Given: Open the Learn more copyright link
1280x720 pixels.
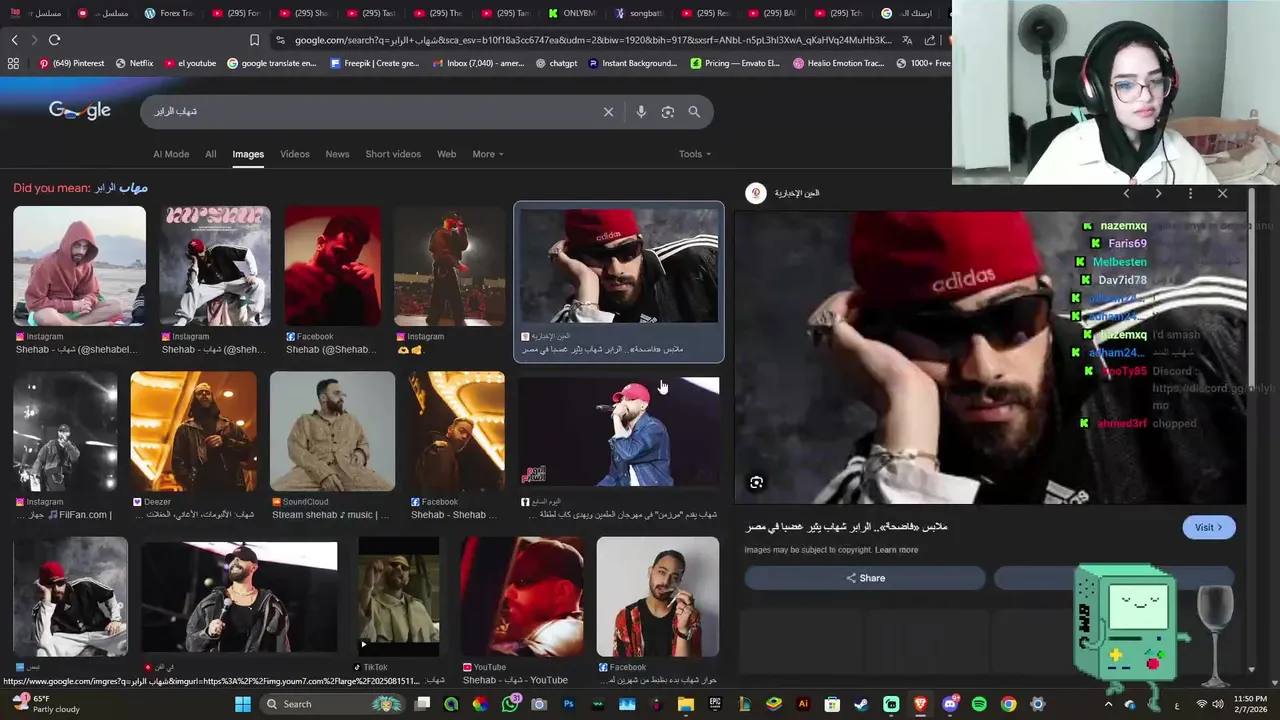Looking at the screenshot, I should (896, 550).
